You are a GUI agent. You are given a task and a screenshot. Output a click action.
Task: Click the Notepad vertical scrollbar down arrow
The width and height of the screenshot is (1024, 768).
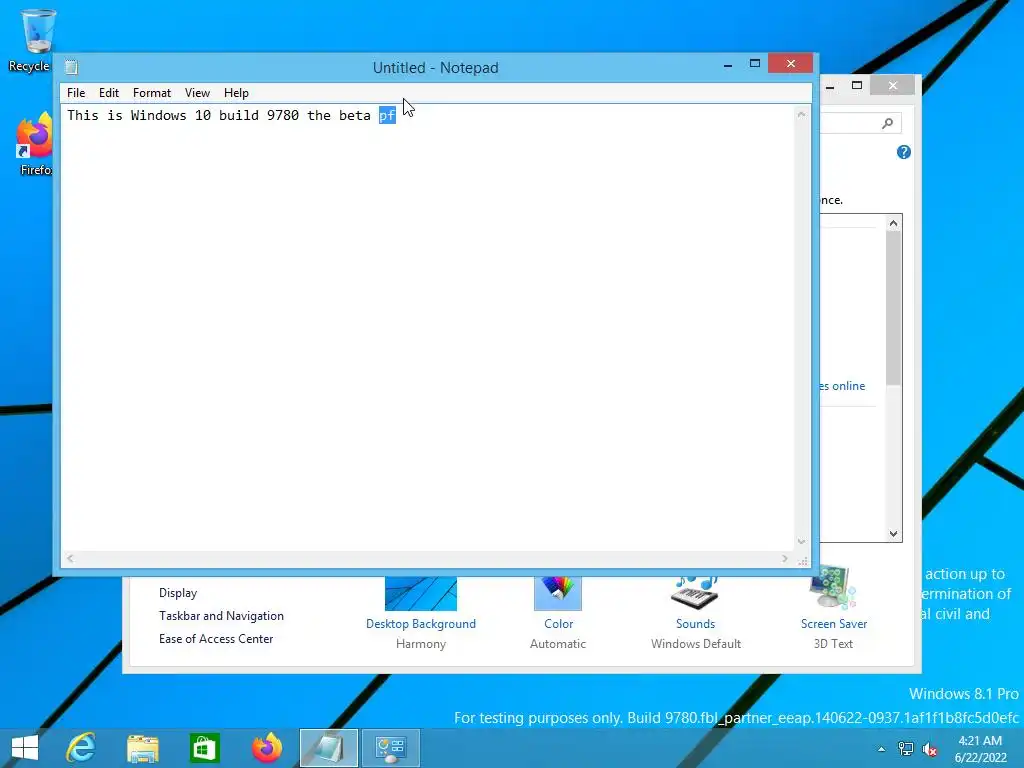point(801,541)
